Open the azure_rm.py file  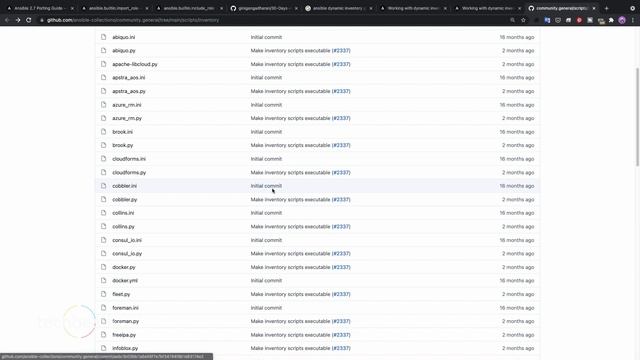coord(127,118)
